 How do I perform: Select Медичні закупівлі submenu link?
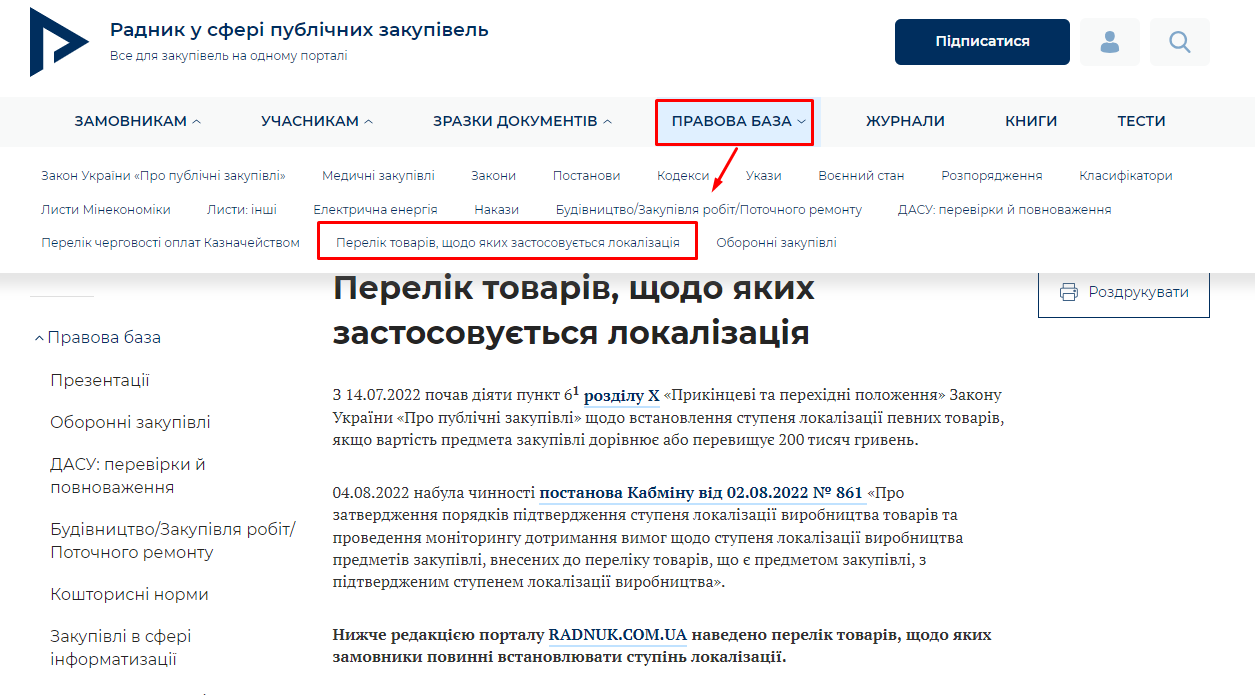point(378,175)
